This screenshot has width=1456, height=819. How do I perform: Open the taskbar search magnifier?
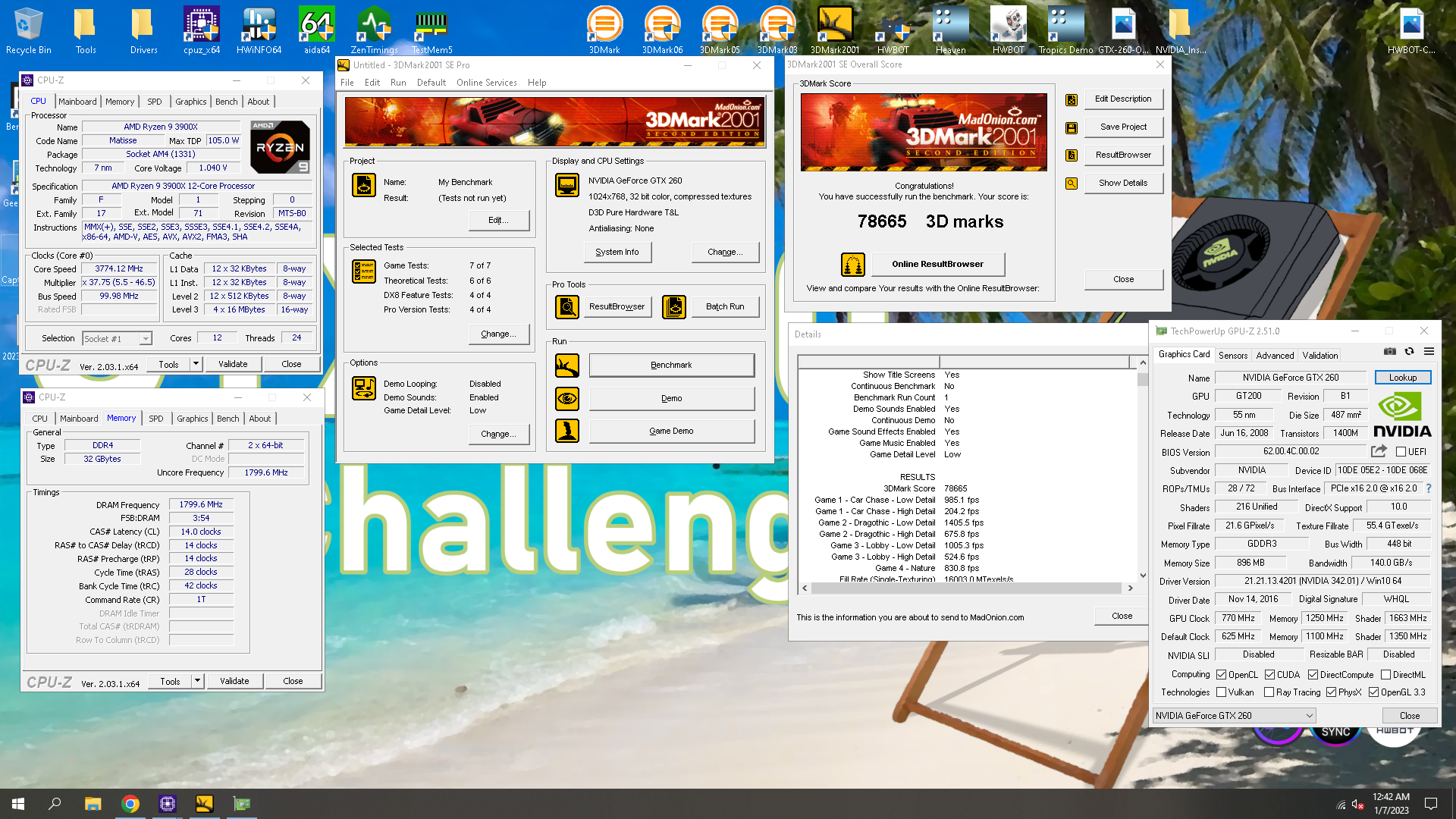coord(55,804)
